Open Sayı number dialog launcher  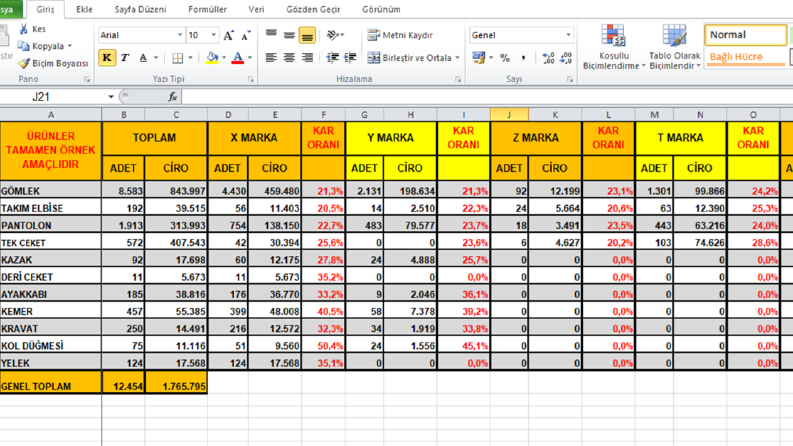coord(570,79)
